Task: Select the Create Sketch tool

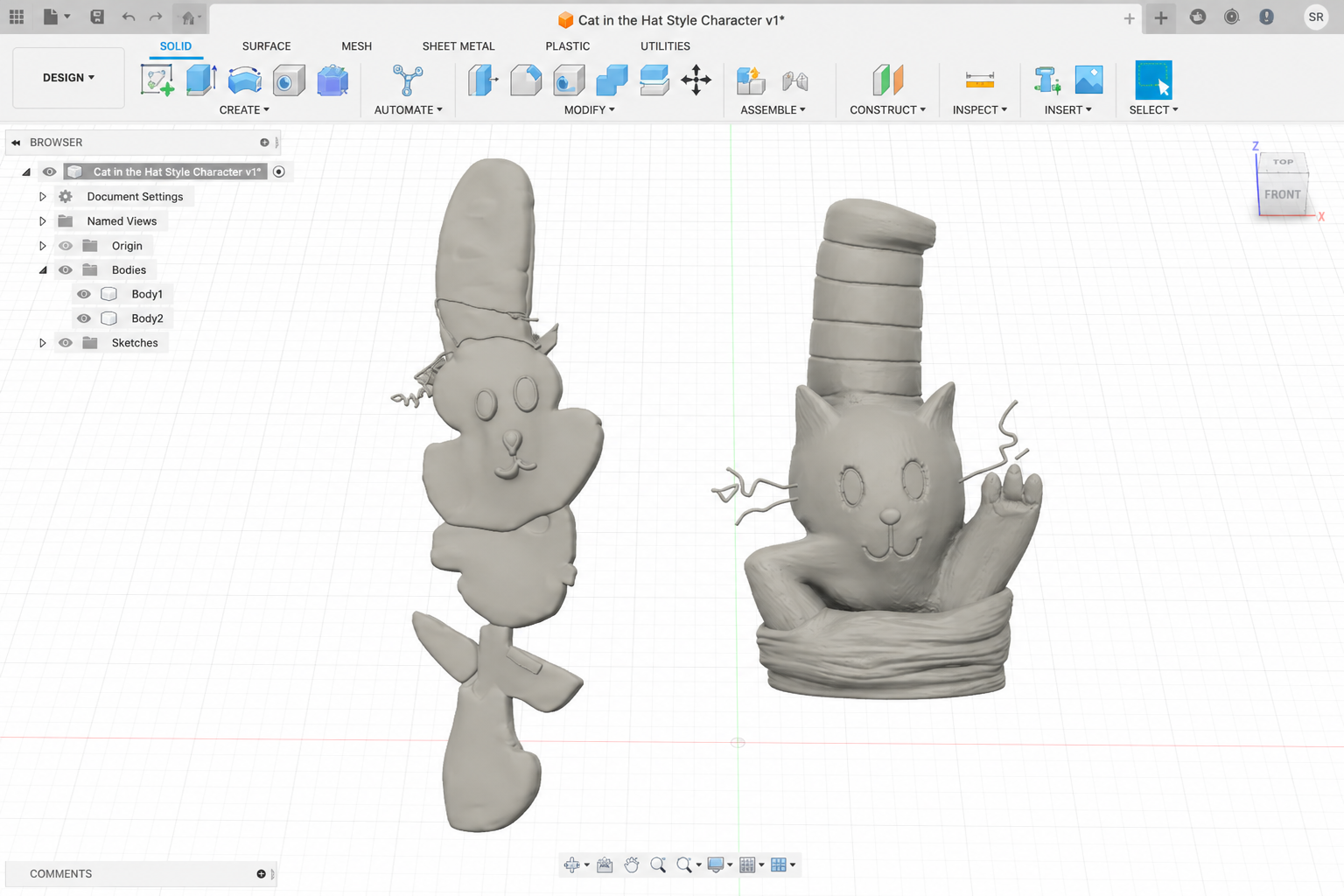Action: [157, 80]
